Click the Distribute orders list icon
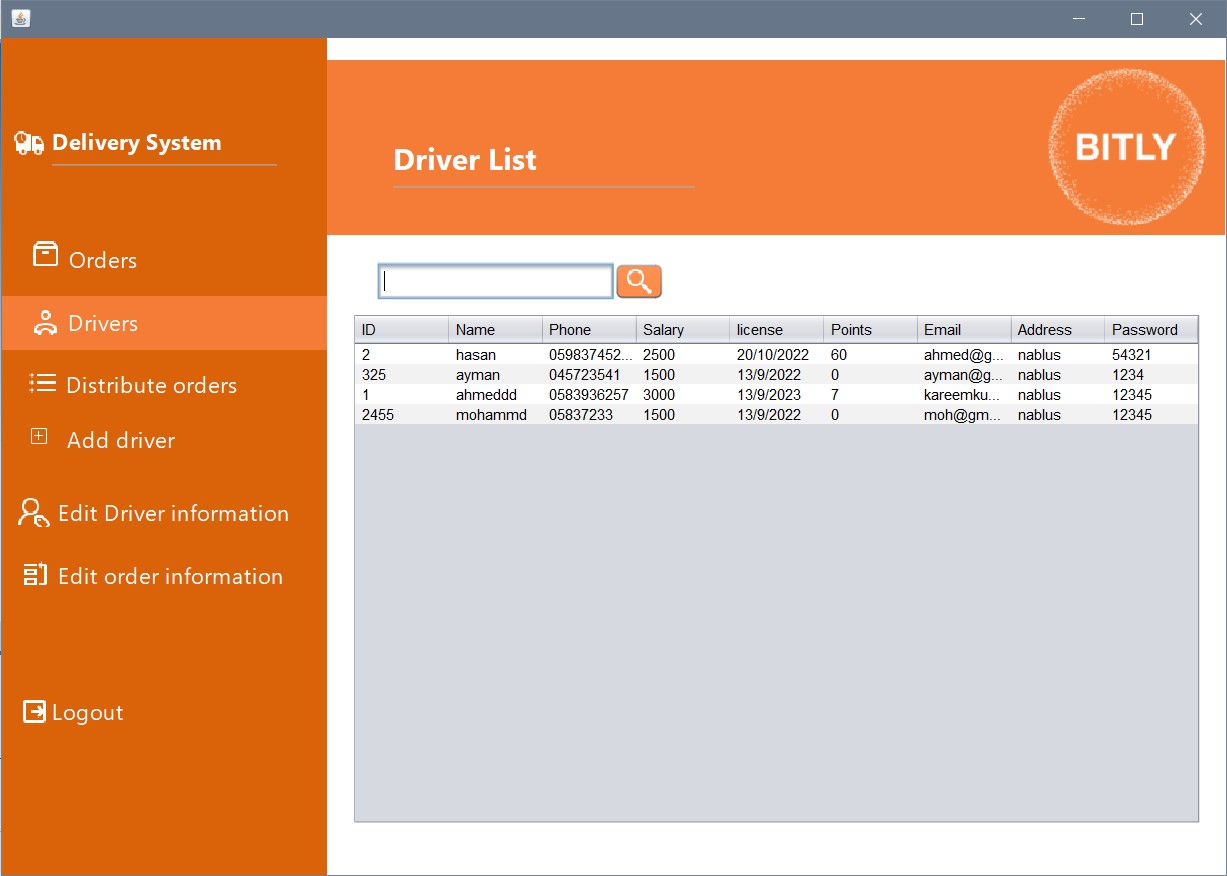 [x=42, y=382]
